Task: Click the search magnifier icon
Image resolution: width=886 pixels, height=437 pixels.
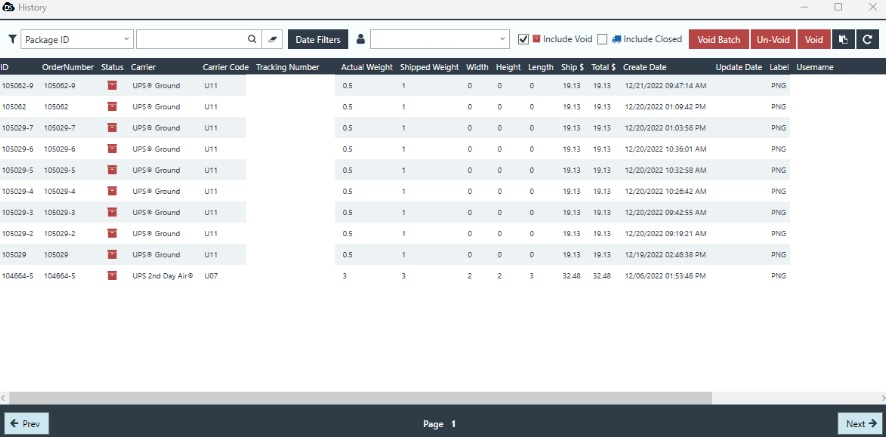Action: 252,40
